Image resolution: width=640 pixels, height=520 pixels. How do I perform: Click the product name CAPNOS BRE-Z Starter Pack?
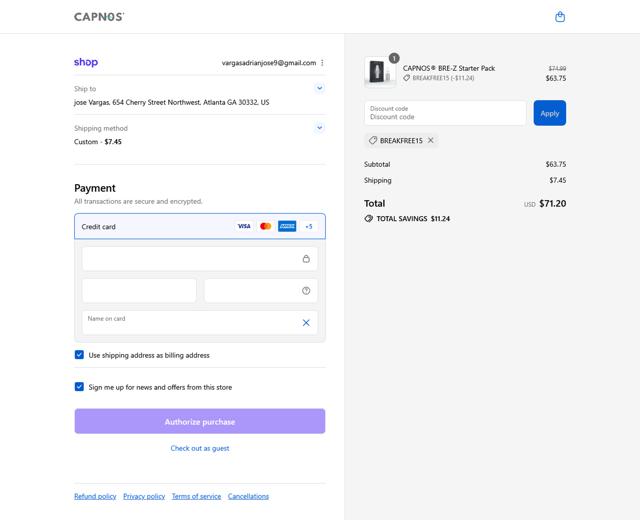(x=449, y=68)
